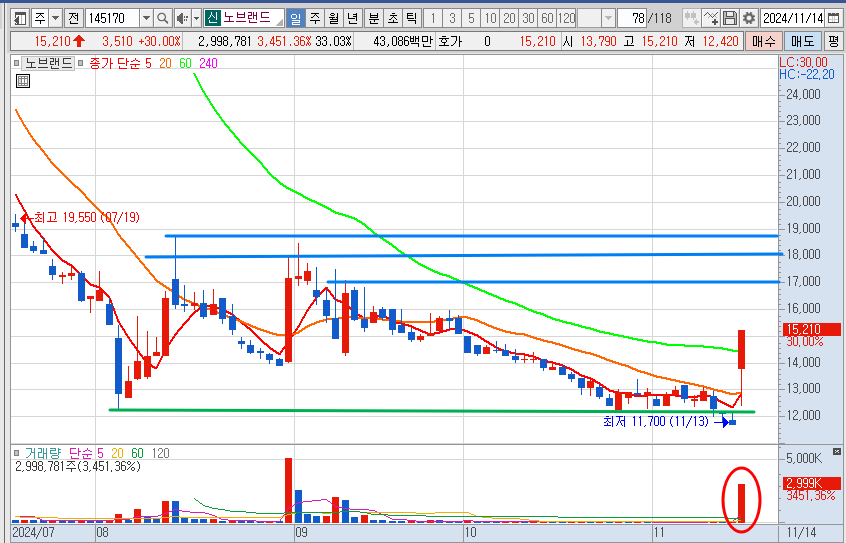The width and height of the screenshot is (846, 543).
Task: Select the 년 yearly chart period
Action: (352, 19)
